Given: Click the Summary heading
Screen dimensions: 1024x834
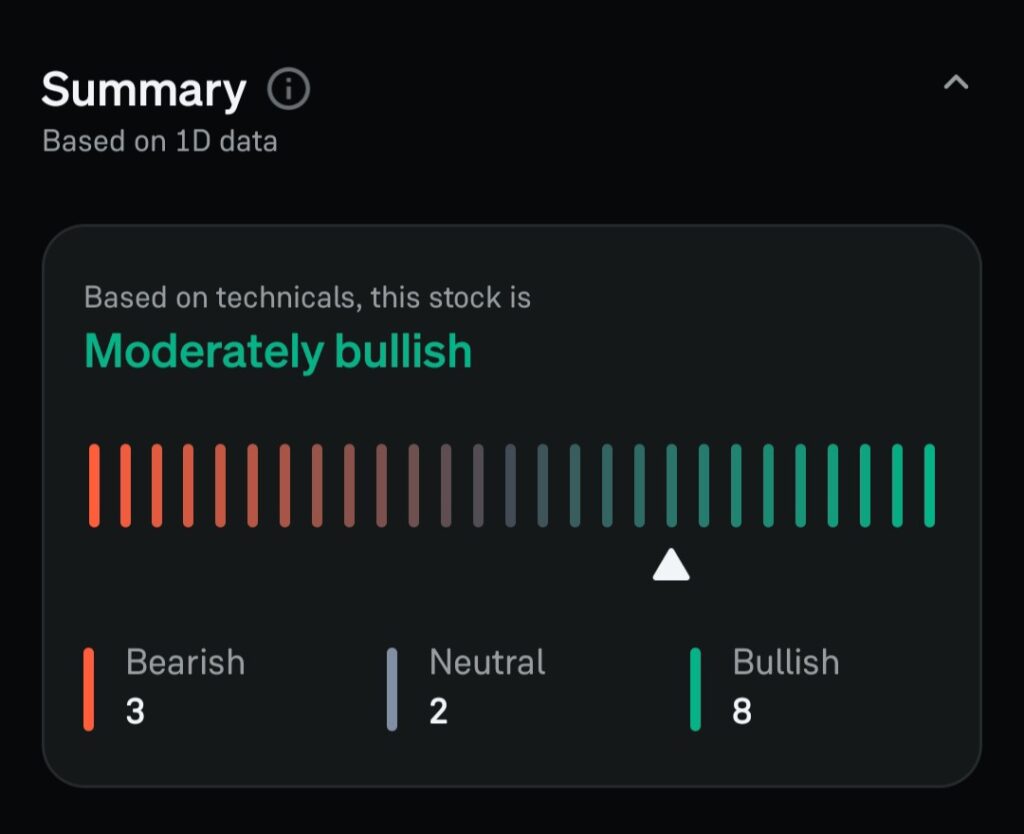Looking at the screenshot, I should click(143, 91).
